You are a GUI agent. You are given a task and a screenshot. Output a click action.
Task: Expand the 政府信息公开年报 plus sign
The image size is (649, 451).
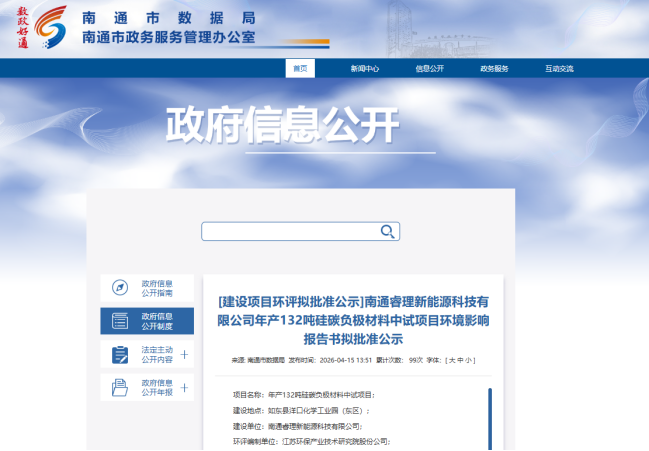point(185,388)
